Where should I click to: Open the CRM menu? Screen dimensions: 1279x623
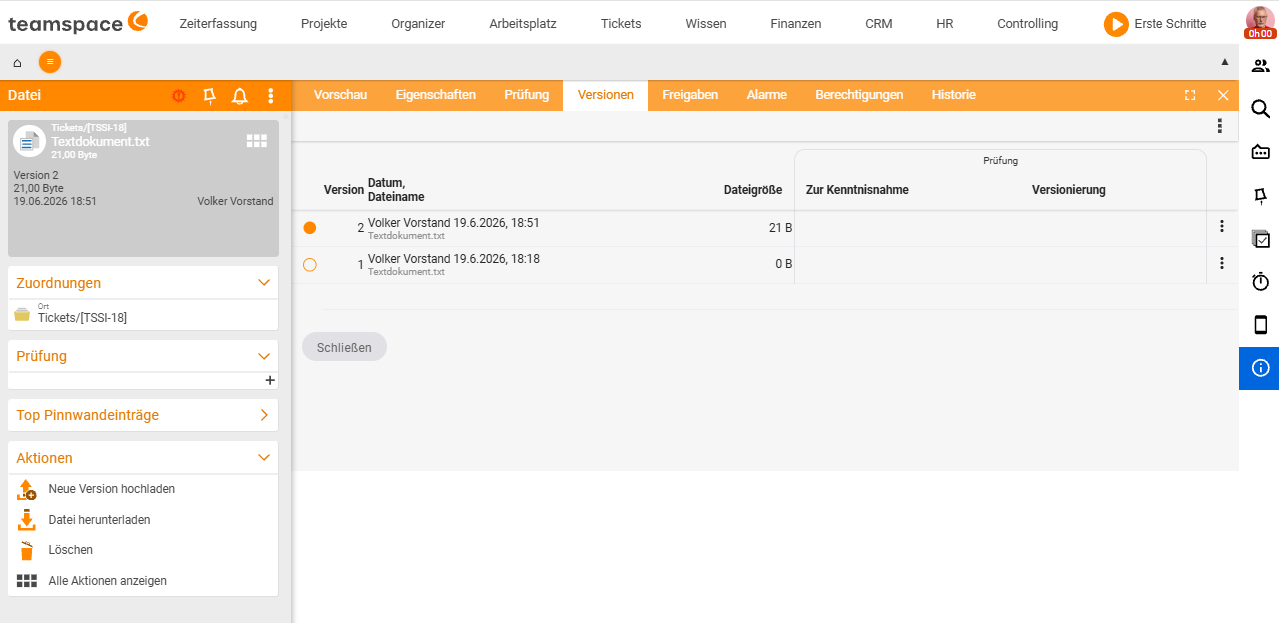879,24
